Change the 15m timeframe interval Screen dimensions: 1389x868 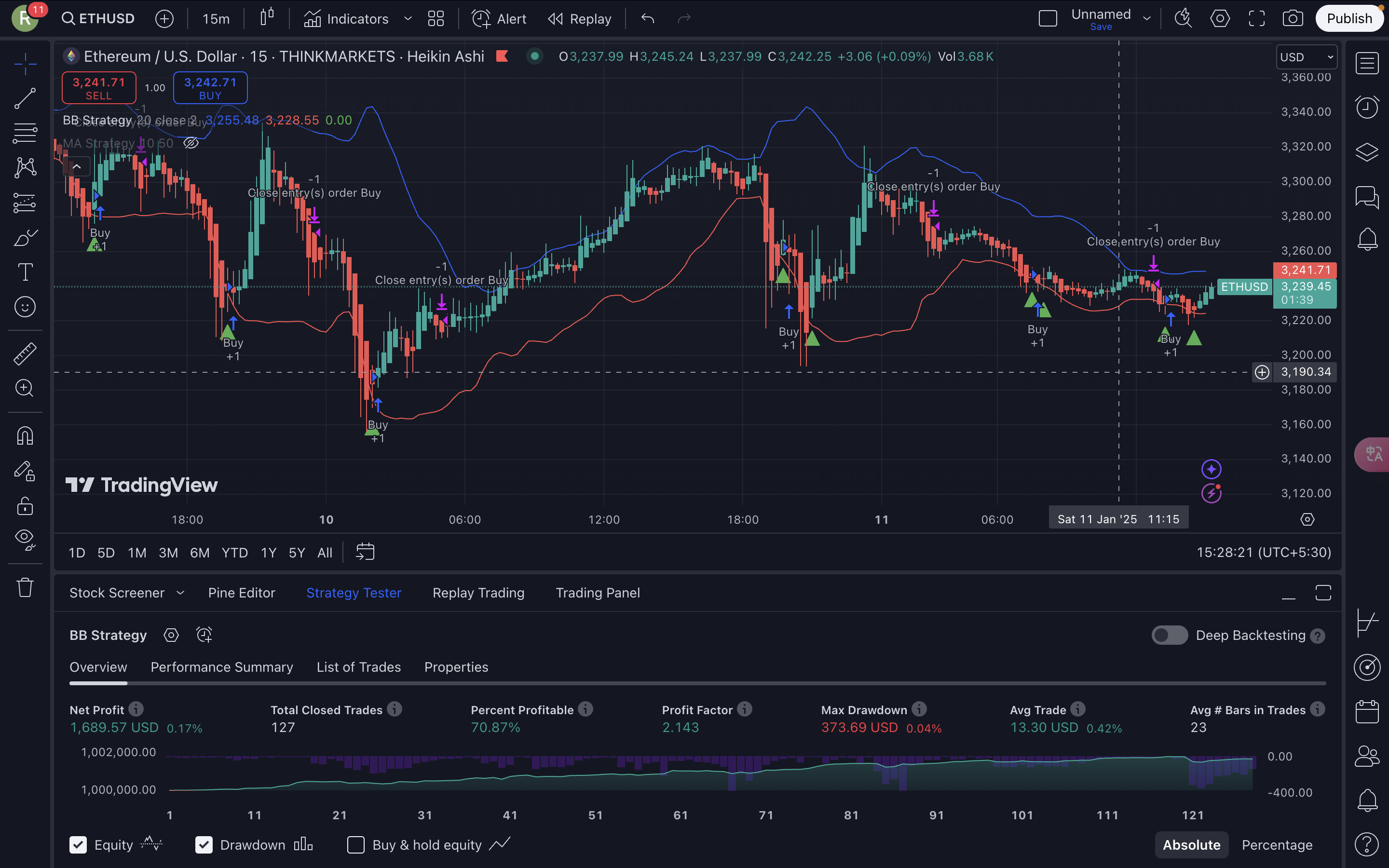(x=216, y=18)
